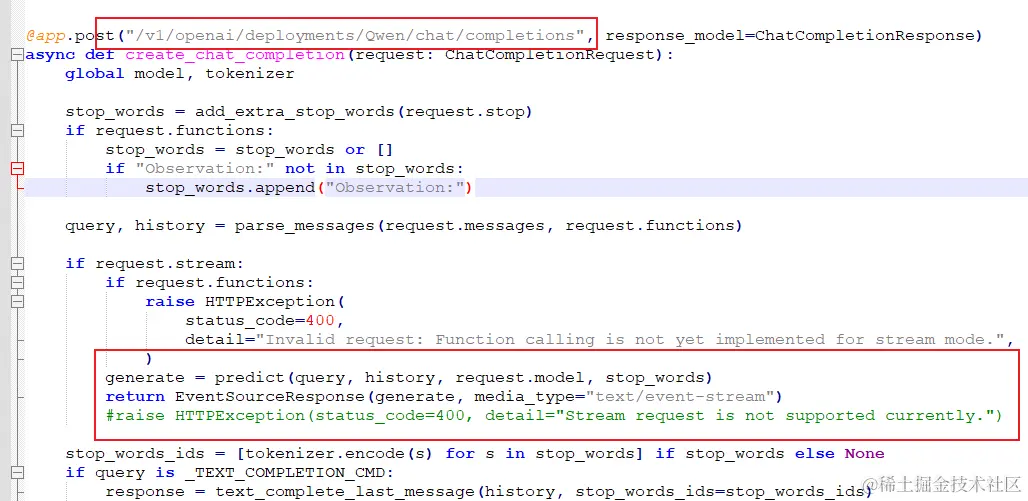Click 'stop_words_ids' at the assignment start
The width and height of the screenshot is (1028, 501).
tap(135, 454)
